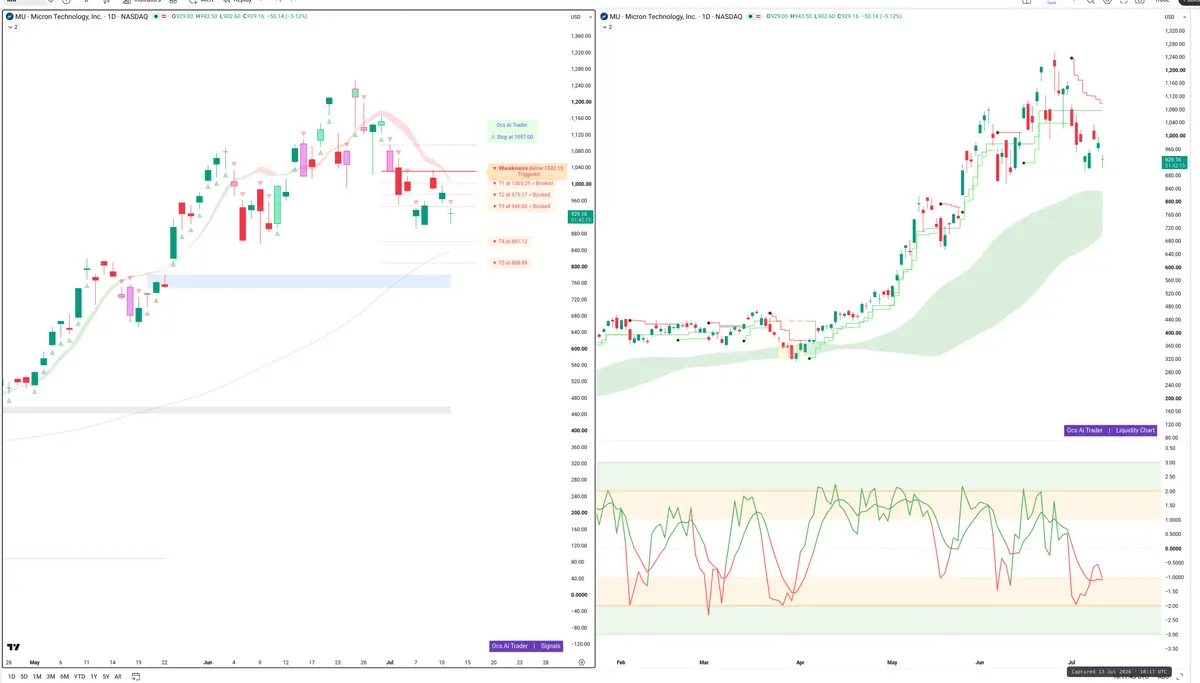Image resolution: width=1200 pixels, height=683 pixels.
Task: Click "Apr" on the right chart time axis
Action: pyautogui.click(x=798, y=662)
